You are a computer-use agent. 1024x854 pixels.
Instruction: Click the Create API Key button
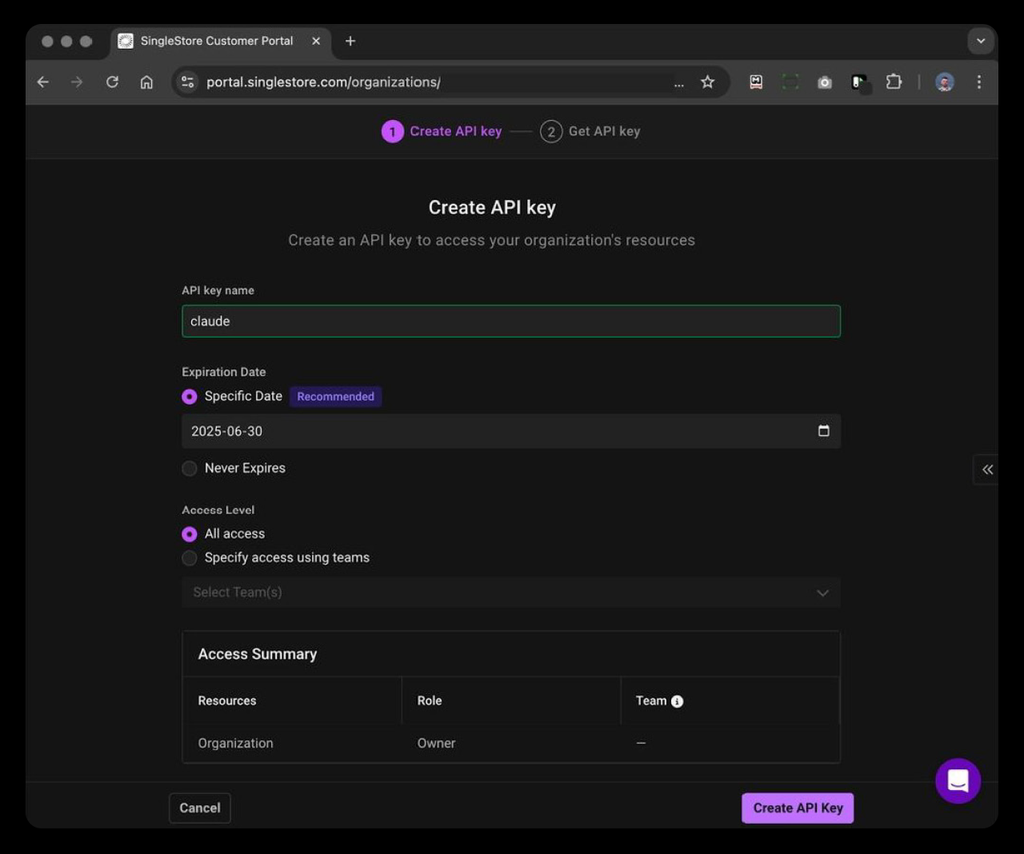pyautogui.click(x=797, y=808)
